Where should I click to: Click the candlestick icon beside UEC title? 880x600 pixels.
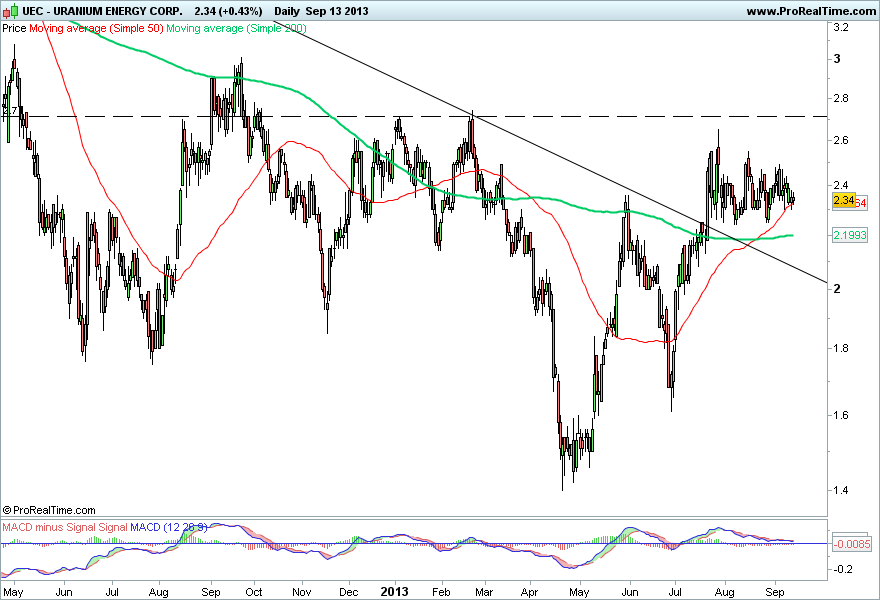10,11
